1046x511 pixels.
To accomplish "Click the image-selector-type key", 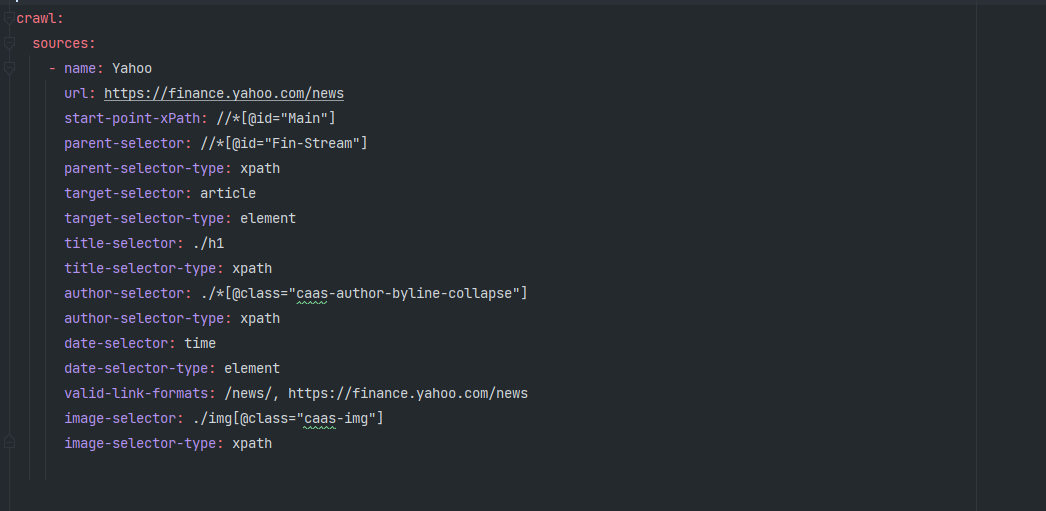I will point(144,444).
